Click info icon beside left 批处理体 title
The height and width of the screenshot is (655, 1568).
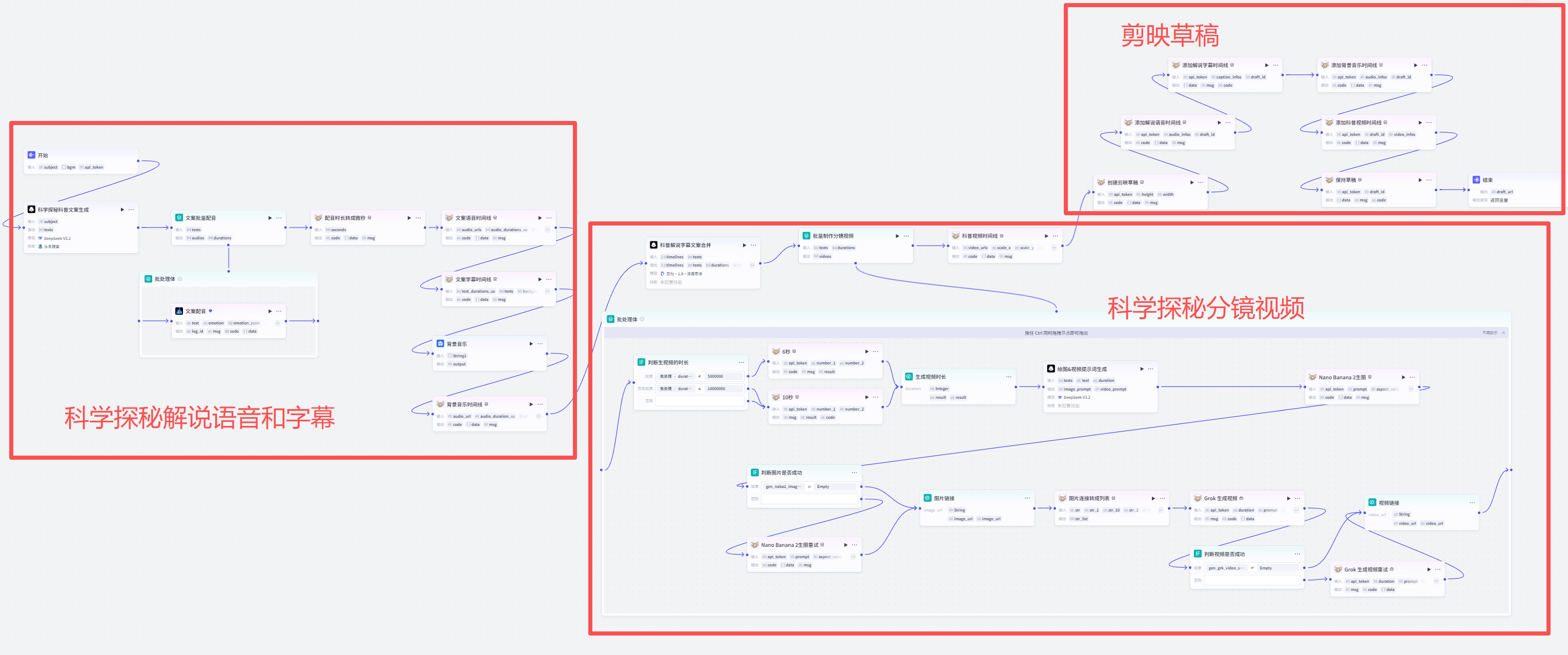click(x=180, y=279)
